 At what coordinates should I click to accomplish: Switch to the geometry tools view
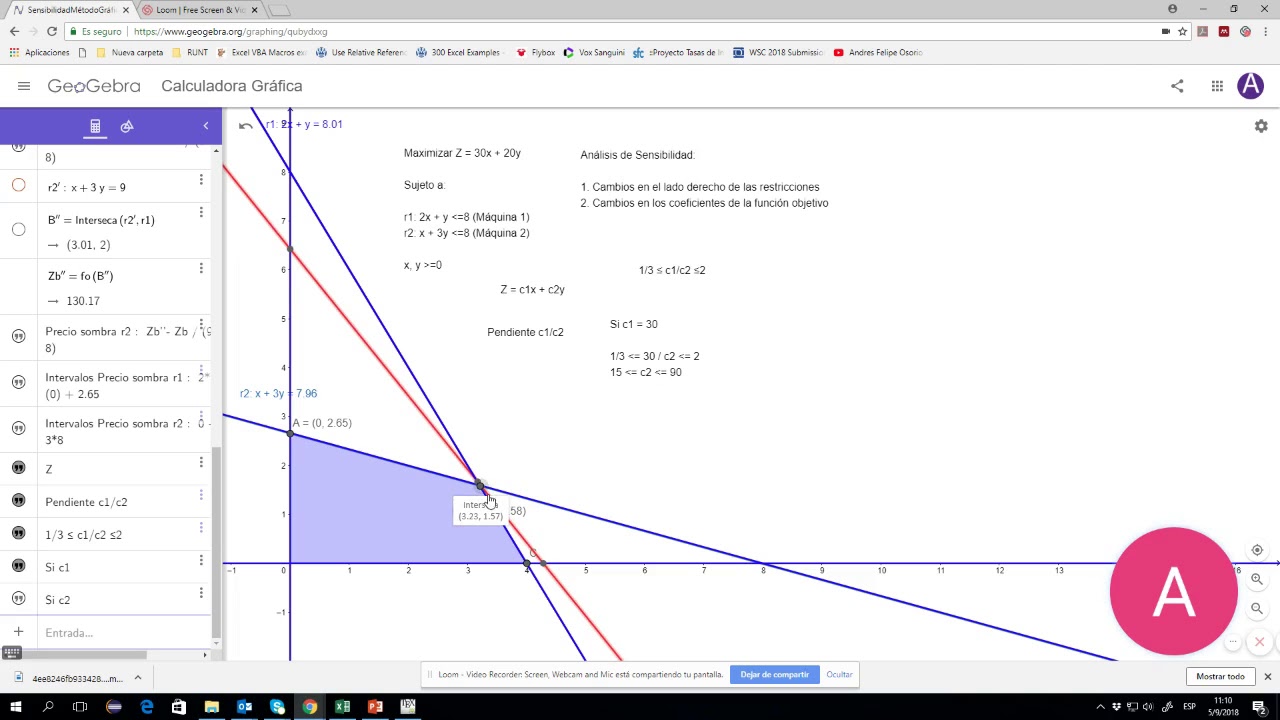127,126
